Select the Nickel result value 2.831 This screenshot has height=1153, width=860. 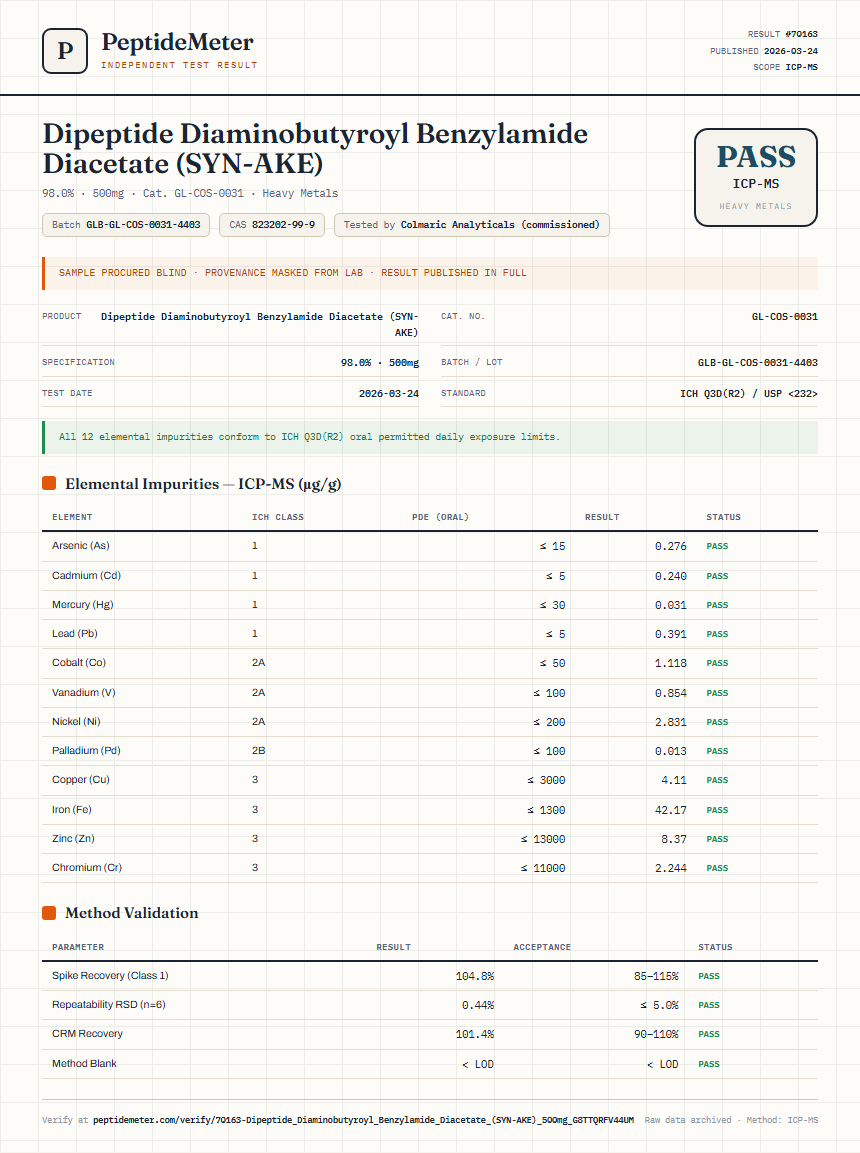click(x=670, y=722)
